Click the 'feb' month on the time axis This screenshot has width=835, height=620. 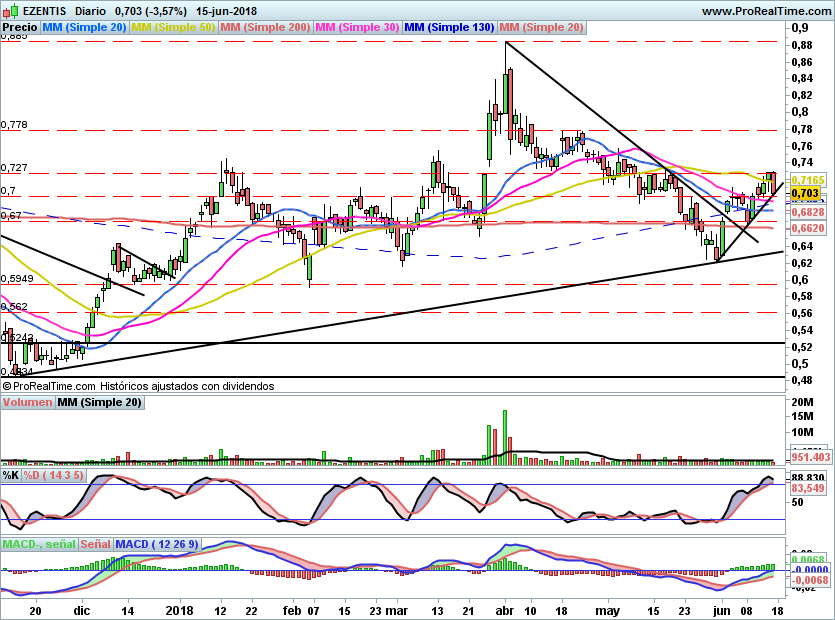point(291,610)
